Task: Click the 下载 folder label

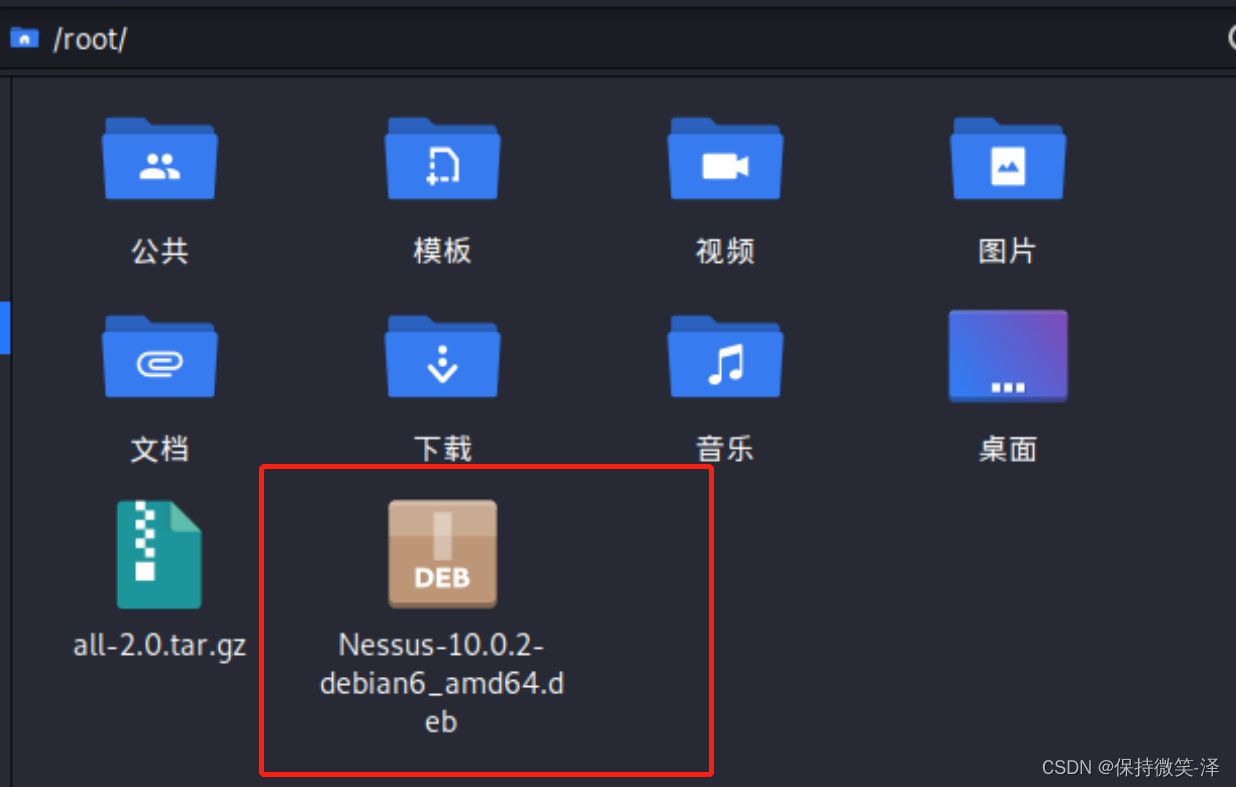Action: (443, 449)
